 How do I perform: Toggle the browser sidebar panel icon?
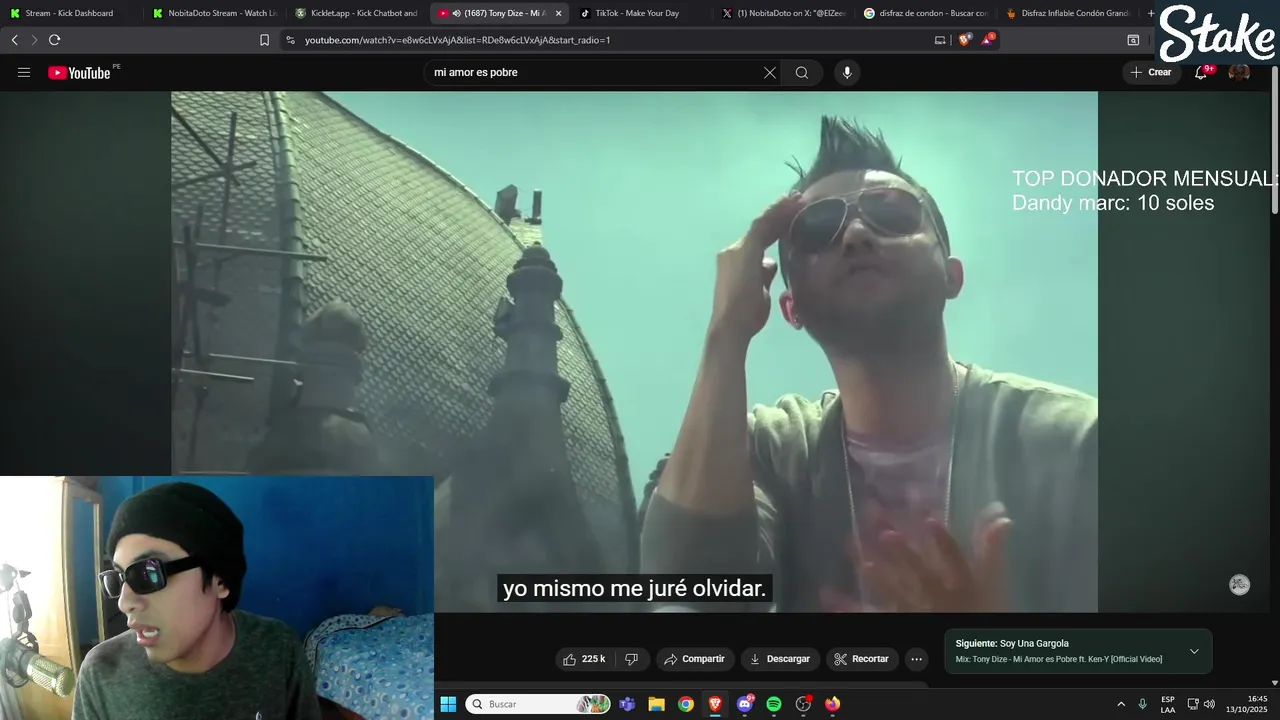coord(1133,40)
